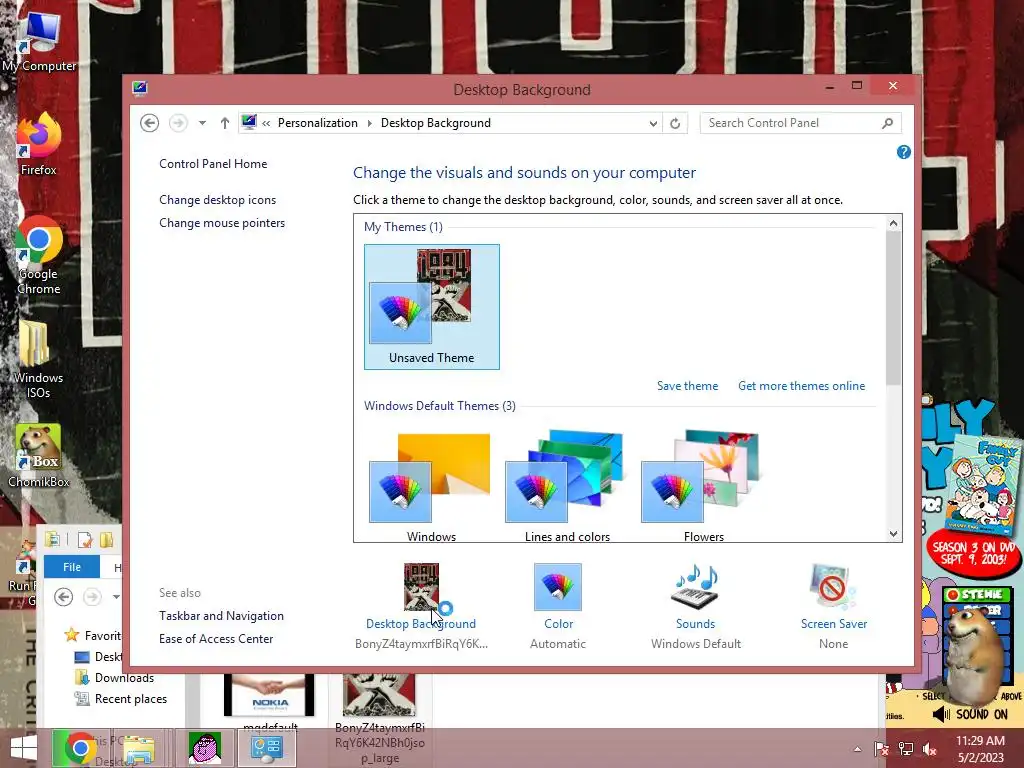Click Get more themes online link
Viewport: 1024px width, 768px height.
pos(801,386)
